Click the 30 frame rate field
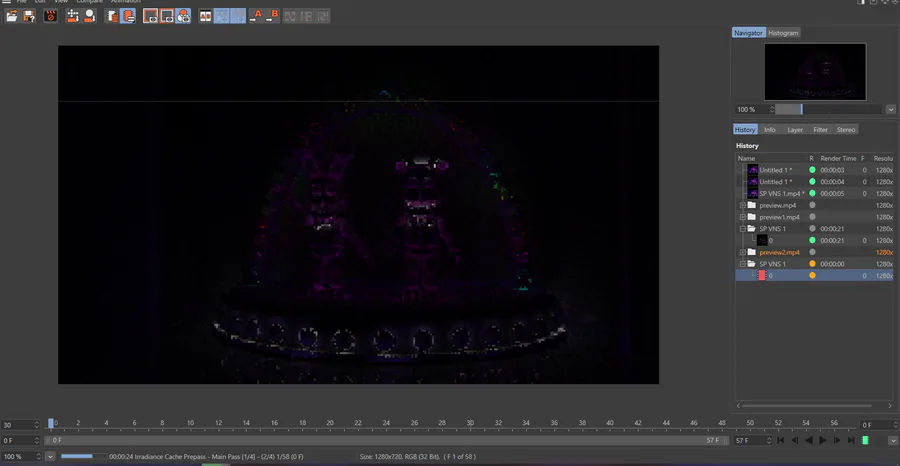The width and height of the screenshot is (900, 466). [20, 425]
